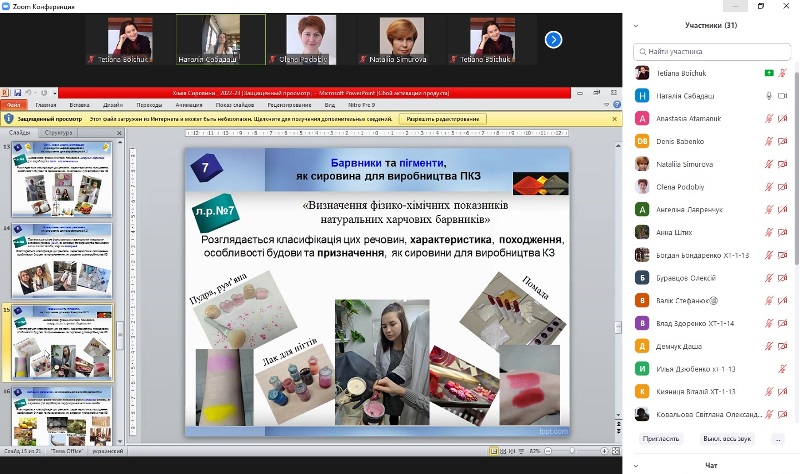Screen dimensions: 800x474
Task: Open more options ellipsis in participants panel
Action: 778,439
